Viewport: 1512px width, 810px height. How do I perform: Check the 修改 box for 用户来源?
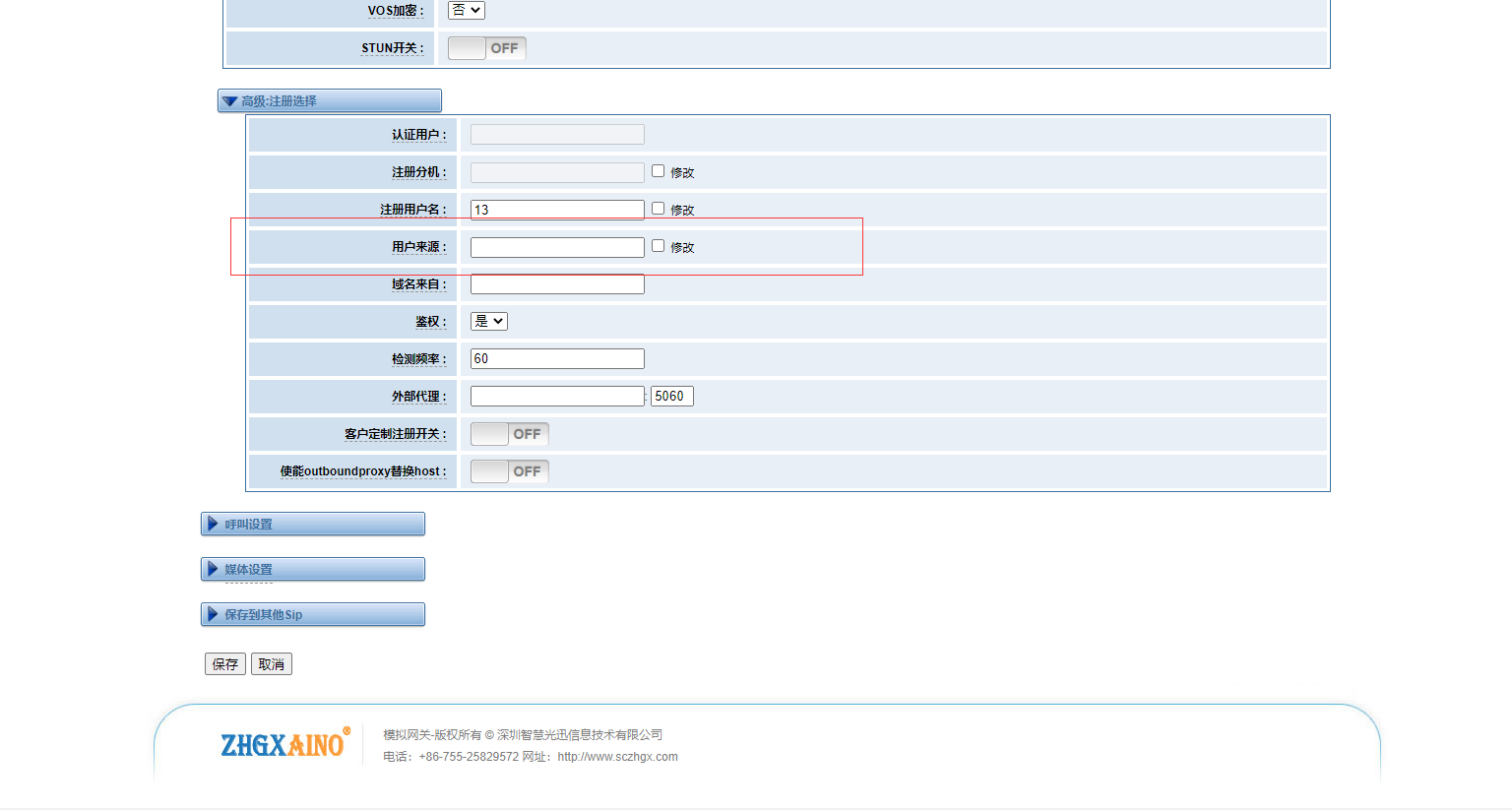pyautogui.click(x=658, y=246)
